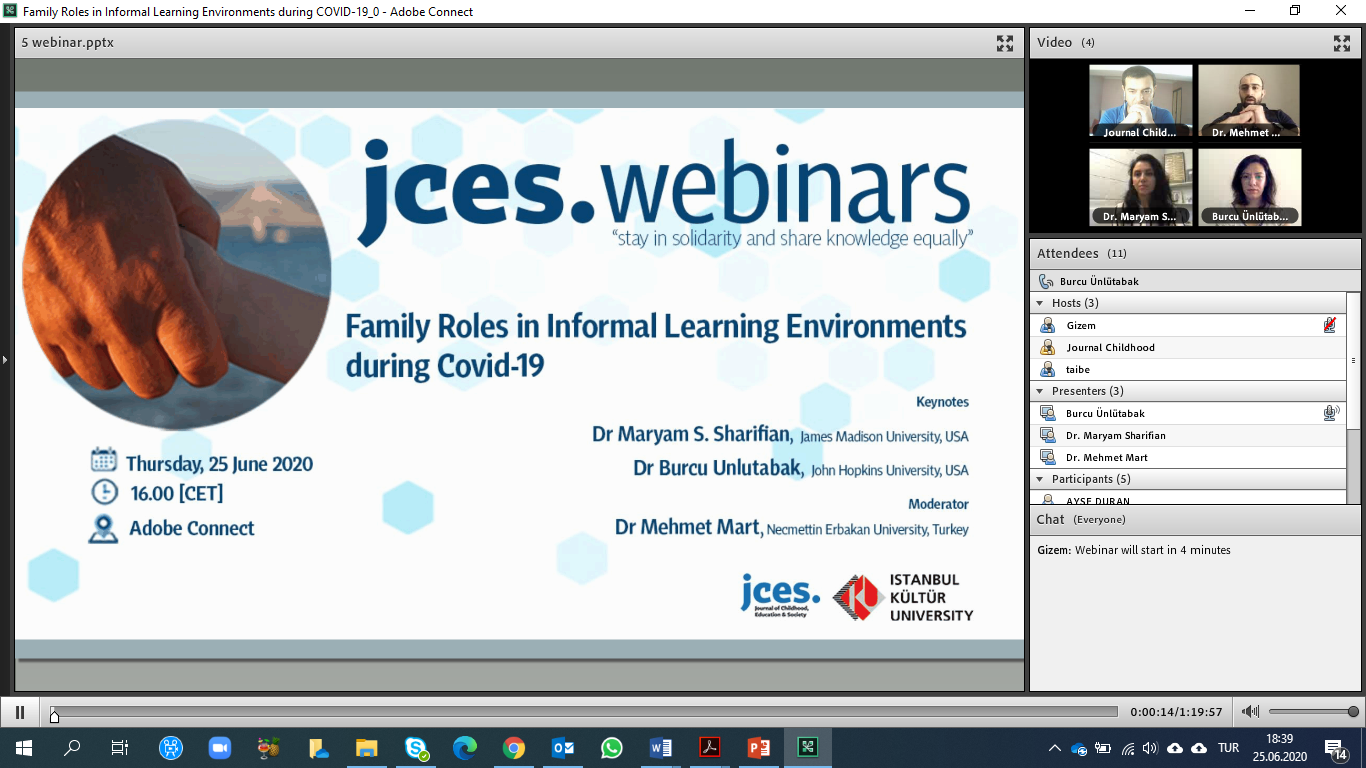Click the seek bar of the recording
Screen dimensions: 1366x768
[585, 712]
